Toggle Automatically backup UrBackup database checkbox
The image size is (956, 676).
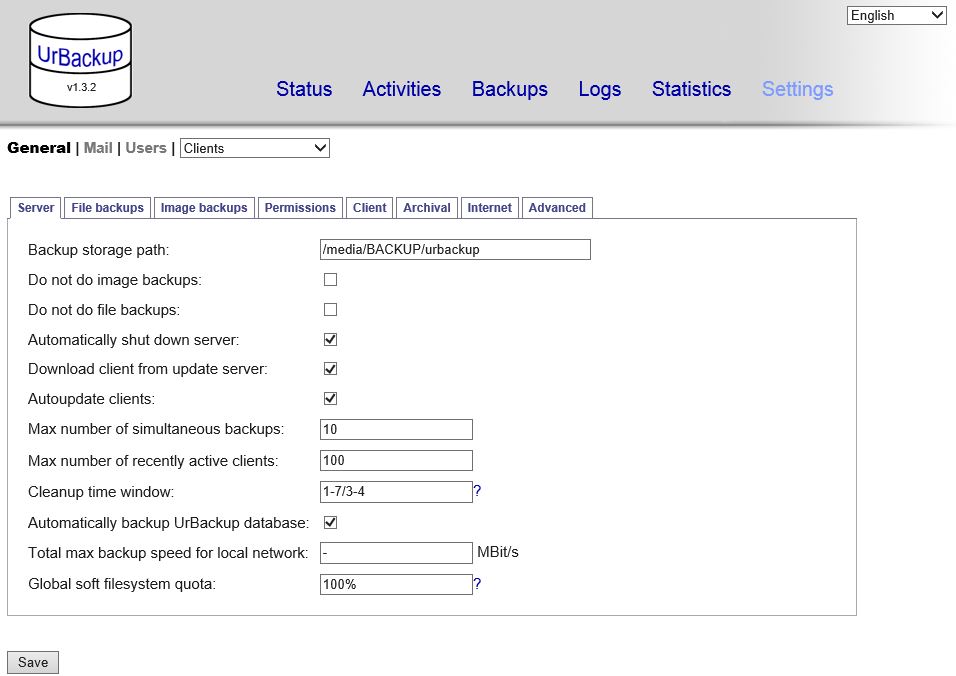click(330, 522)
